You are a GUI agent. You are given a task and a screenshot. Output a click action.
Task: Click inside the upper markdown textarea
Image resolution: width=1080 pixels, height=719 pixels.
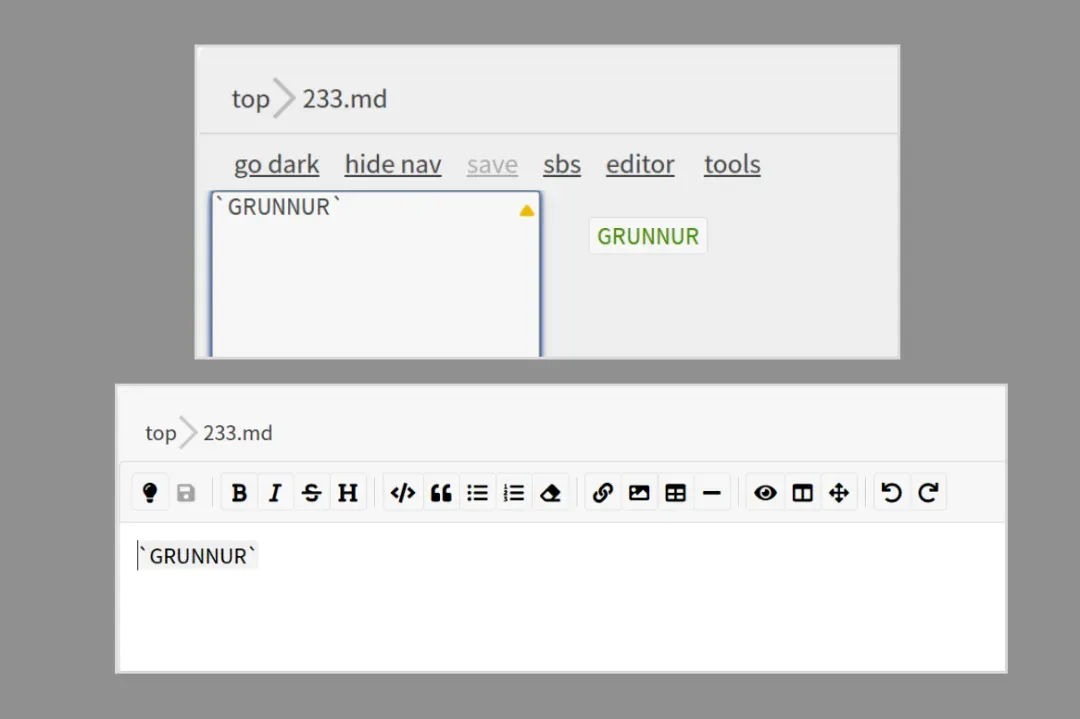(x=376, y=274)
